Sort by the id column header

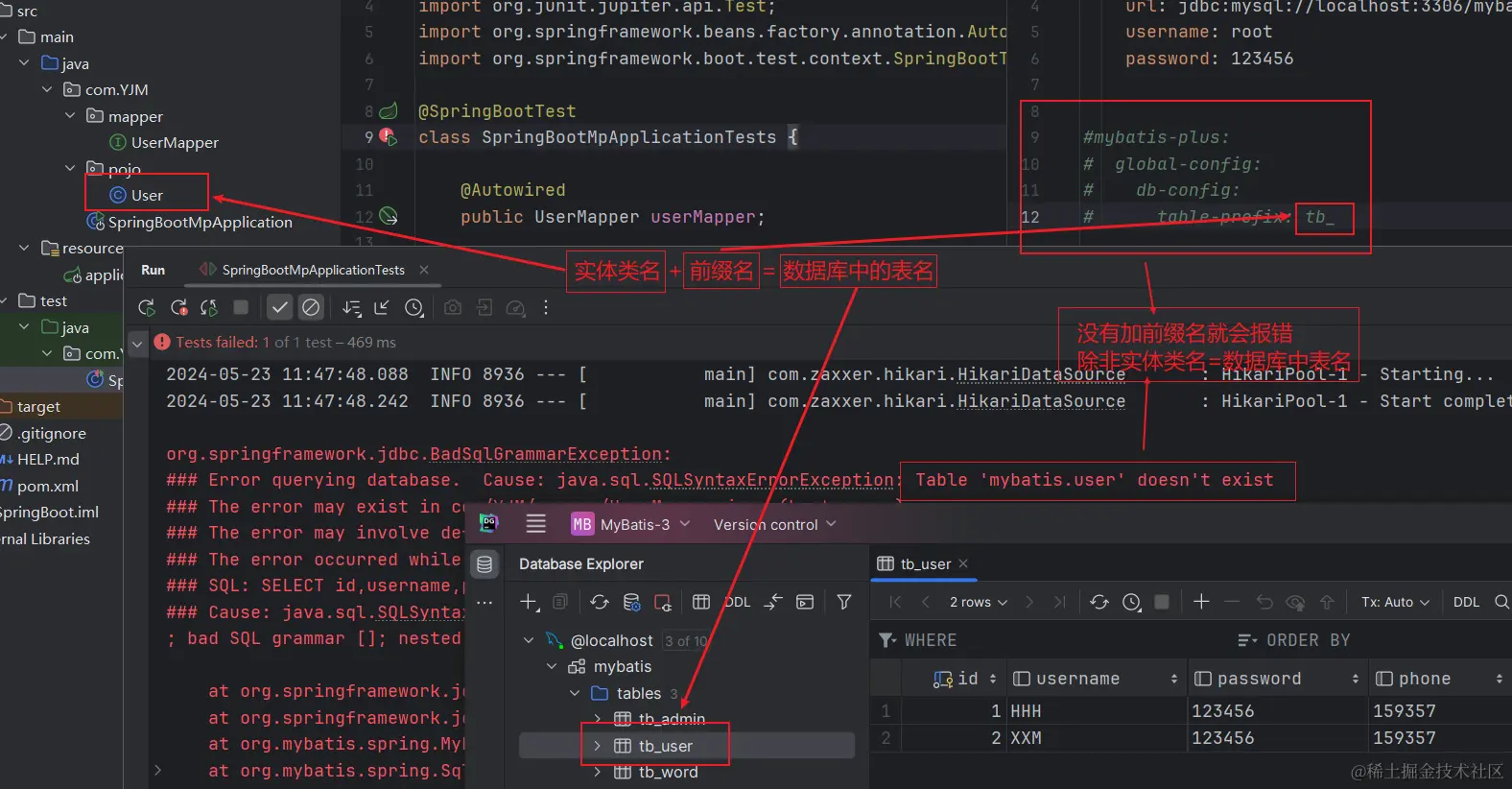954,679
